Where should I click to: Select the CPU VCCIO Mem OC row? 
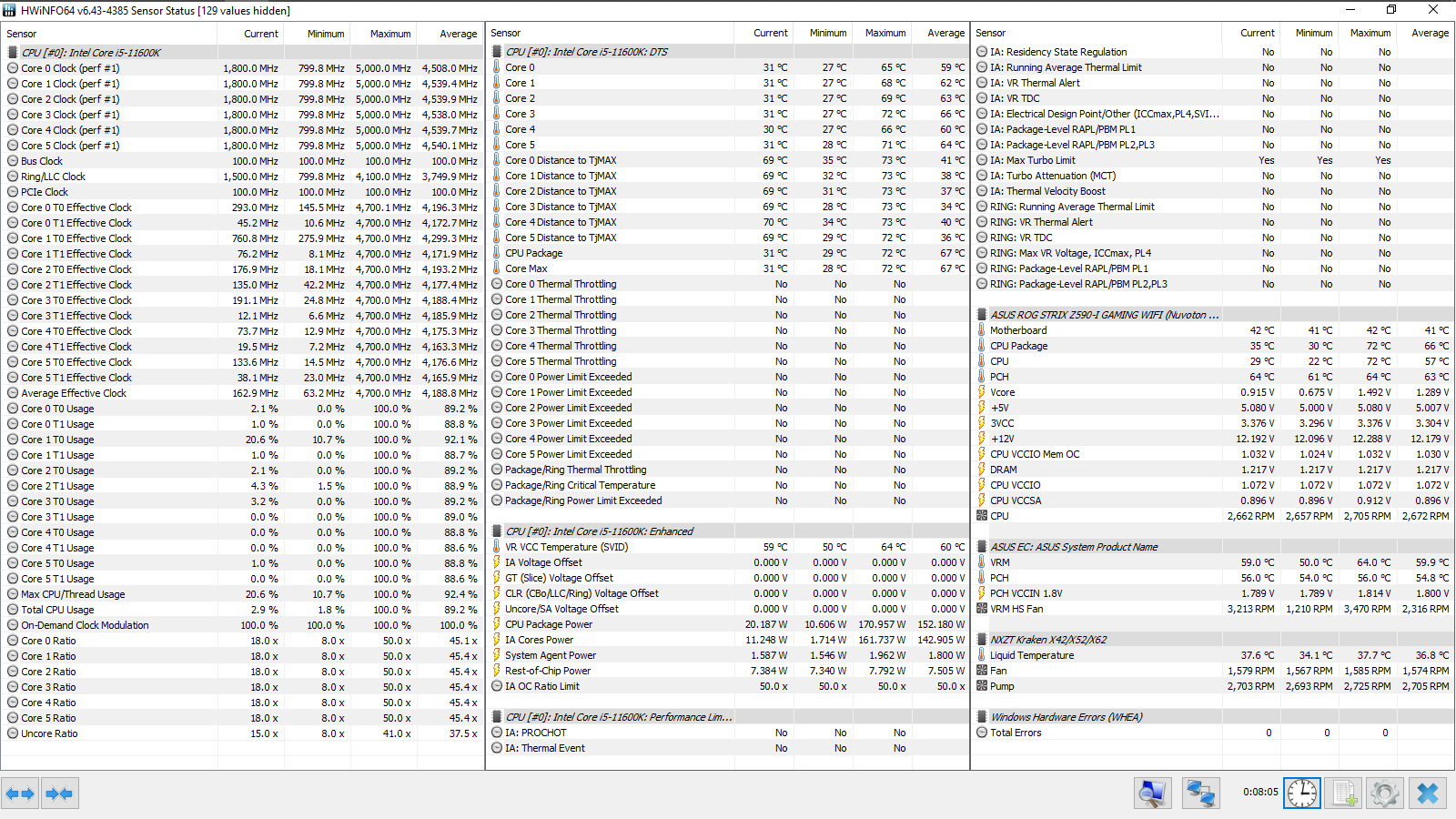(x=1213, y=454)
